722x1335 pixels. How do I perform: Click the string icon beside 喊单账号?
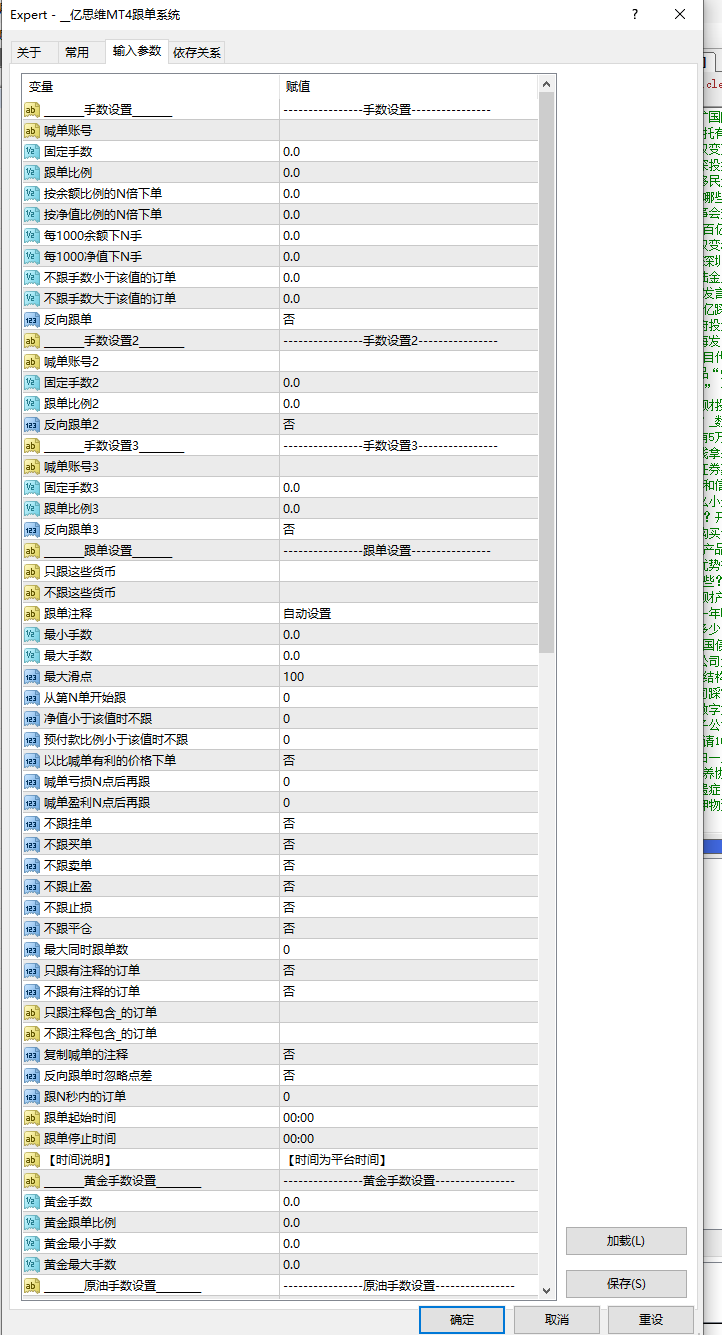[x=32, y=131]
